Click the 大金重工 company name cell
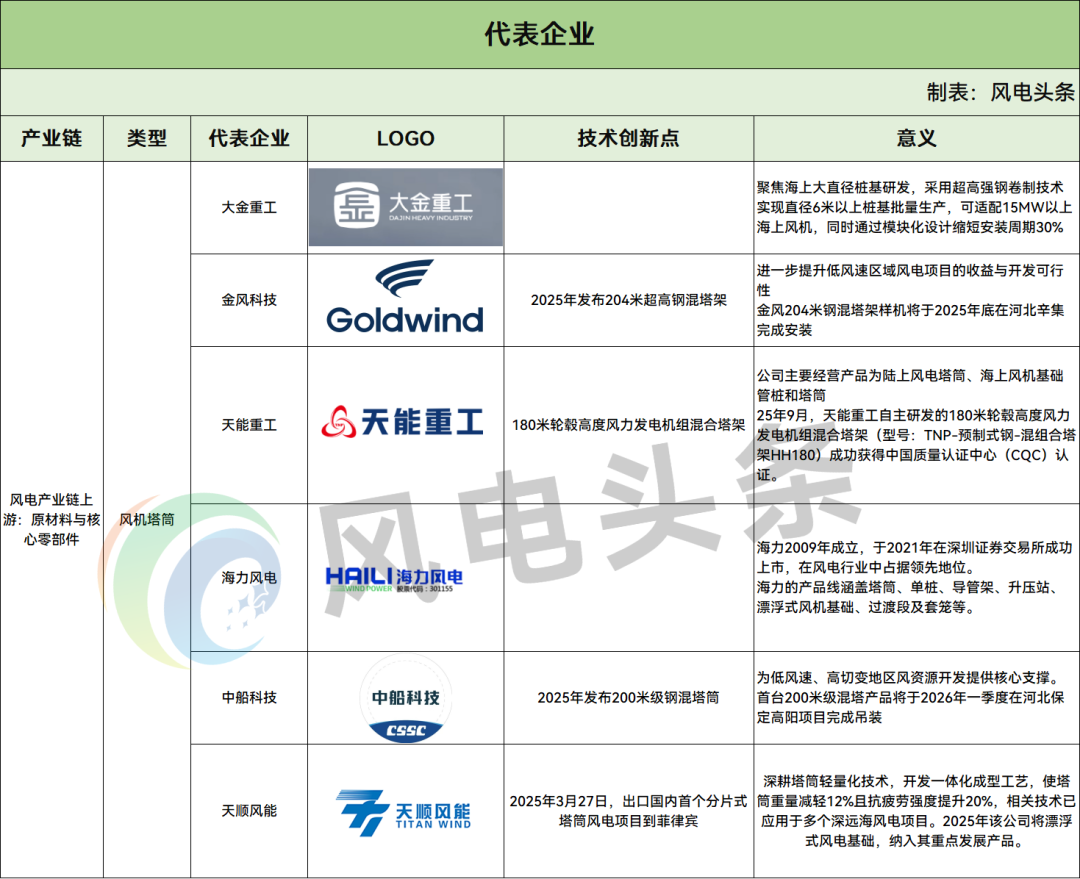Image resolution: width=1080 pixels, height=879 pixels. [x=249, y=208]
